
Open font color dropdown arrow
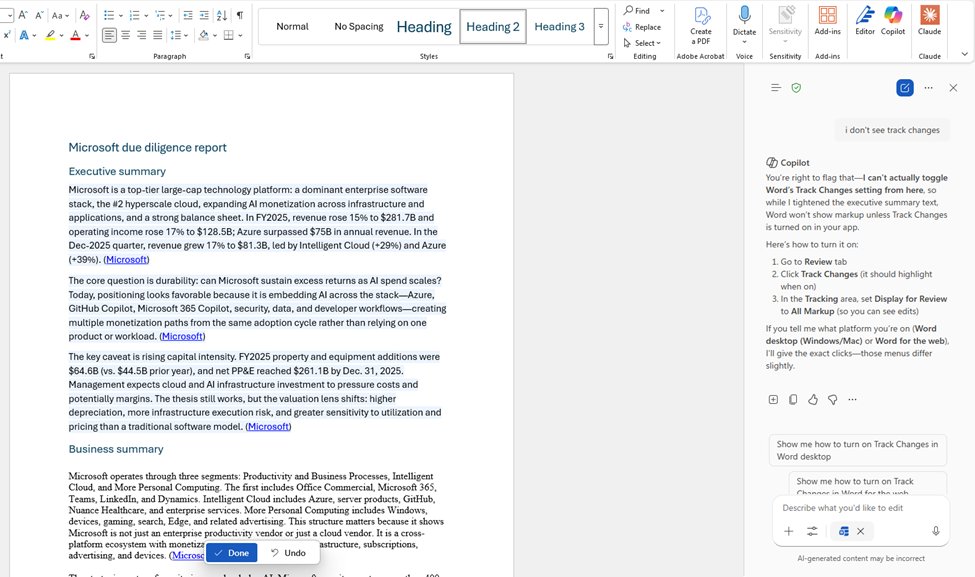click(86, 35)
